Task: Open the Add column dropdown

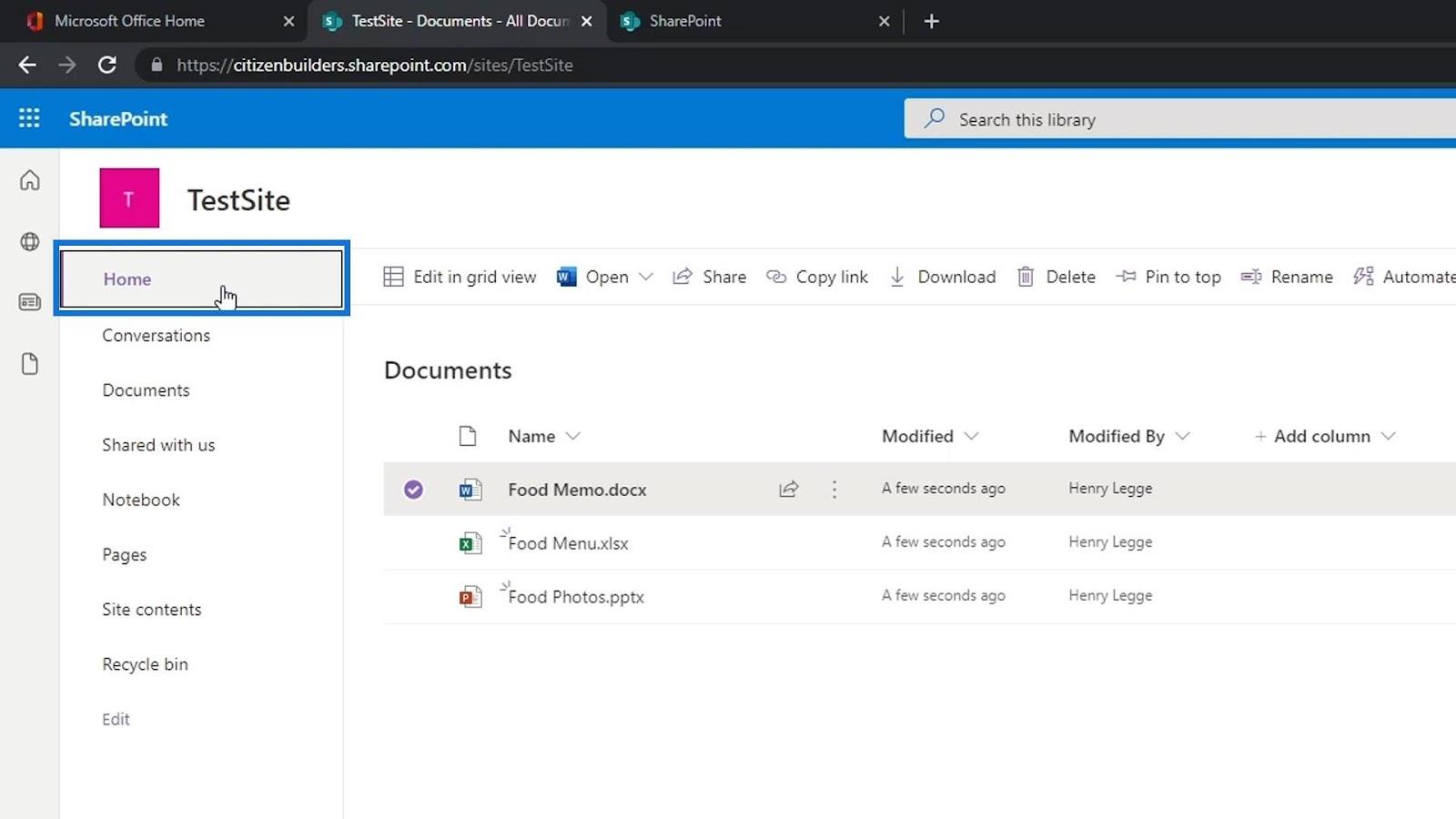Action: (1389, 436)
